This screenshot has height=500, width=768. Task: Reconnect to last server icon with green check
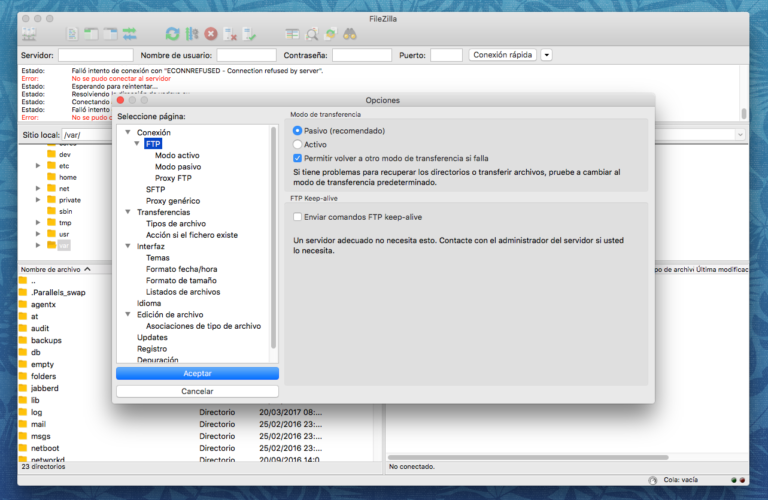[x=249, y=34]
